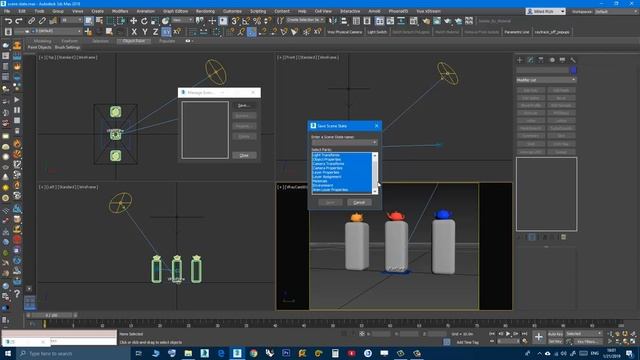Click Cancel in Save Scene State dialog

[x=359, y=202]
